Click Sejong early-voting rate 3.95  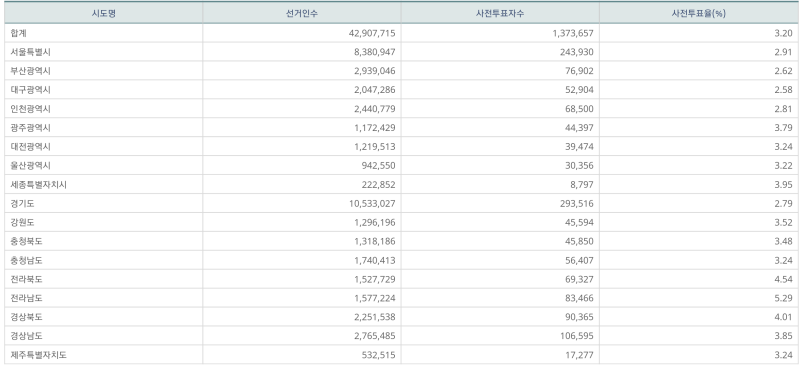pos(783,185)
